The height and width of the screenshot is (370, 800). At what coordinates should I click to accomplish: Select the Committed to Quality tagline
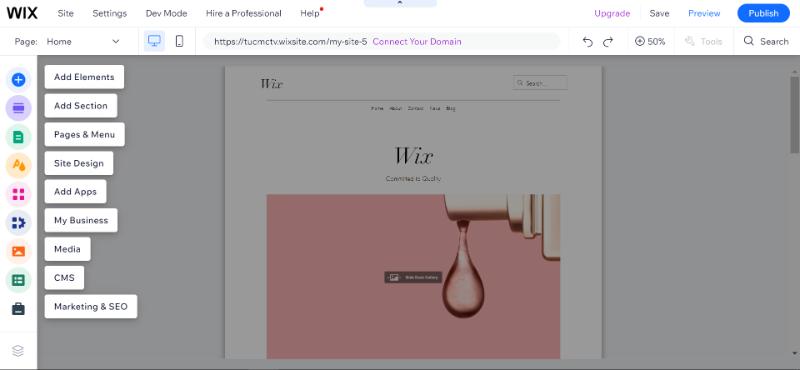(413, 179)
